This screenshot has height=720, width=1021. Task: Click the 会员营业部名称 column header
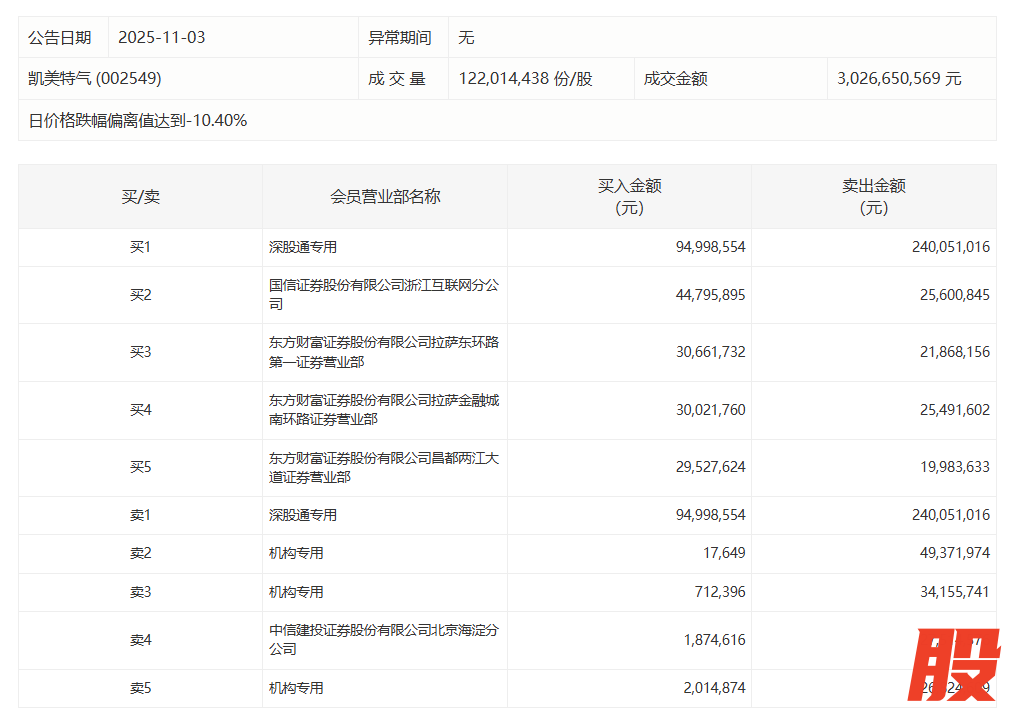[385, 197]
